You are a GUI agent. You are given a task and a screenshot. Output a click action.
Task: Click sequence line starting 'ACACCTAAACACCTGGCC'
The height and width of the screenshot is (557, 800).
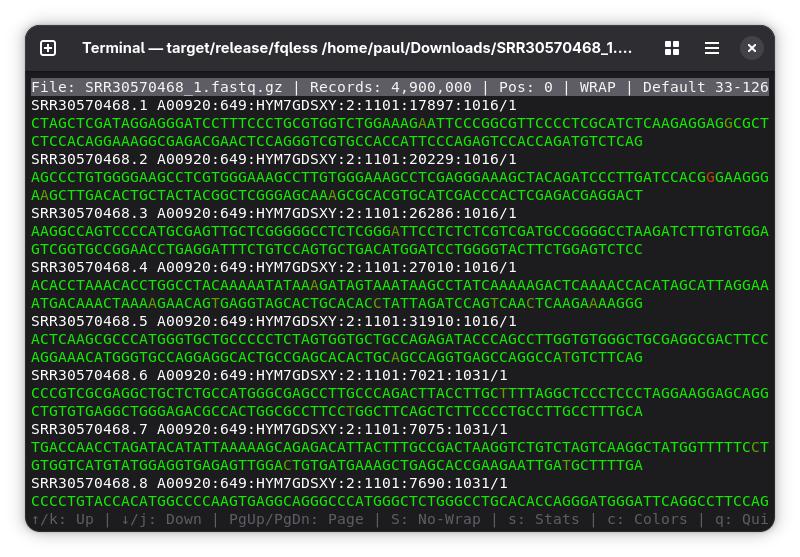399,286
